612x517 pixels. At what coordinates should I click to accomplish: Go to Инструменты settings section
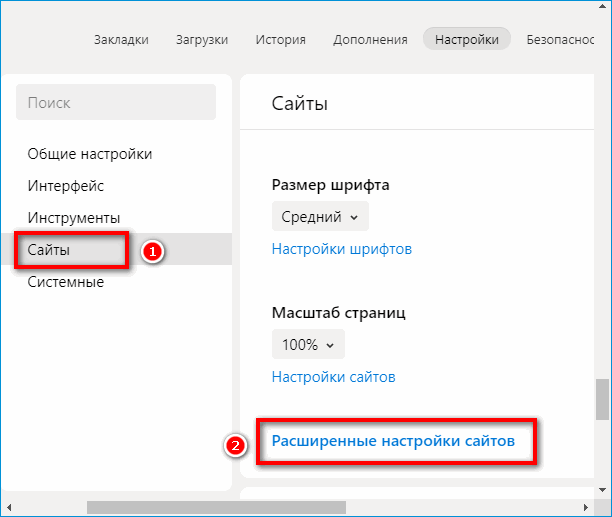[x=74, y=218]
